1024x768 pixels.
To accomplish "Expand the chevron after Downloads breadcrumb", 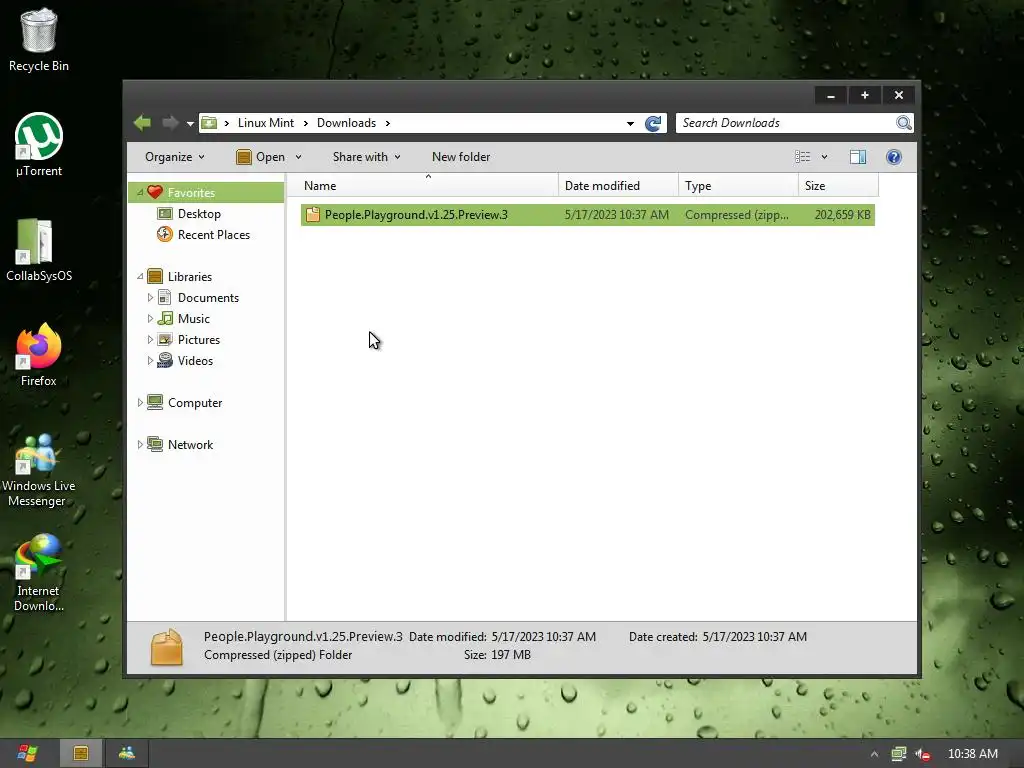I will pyautogui.click(x=388, y=123).
